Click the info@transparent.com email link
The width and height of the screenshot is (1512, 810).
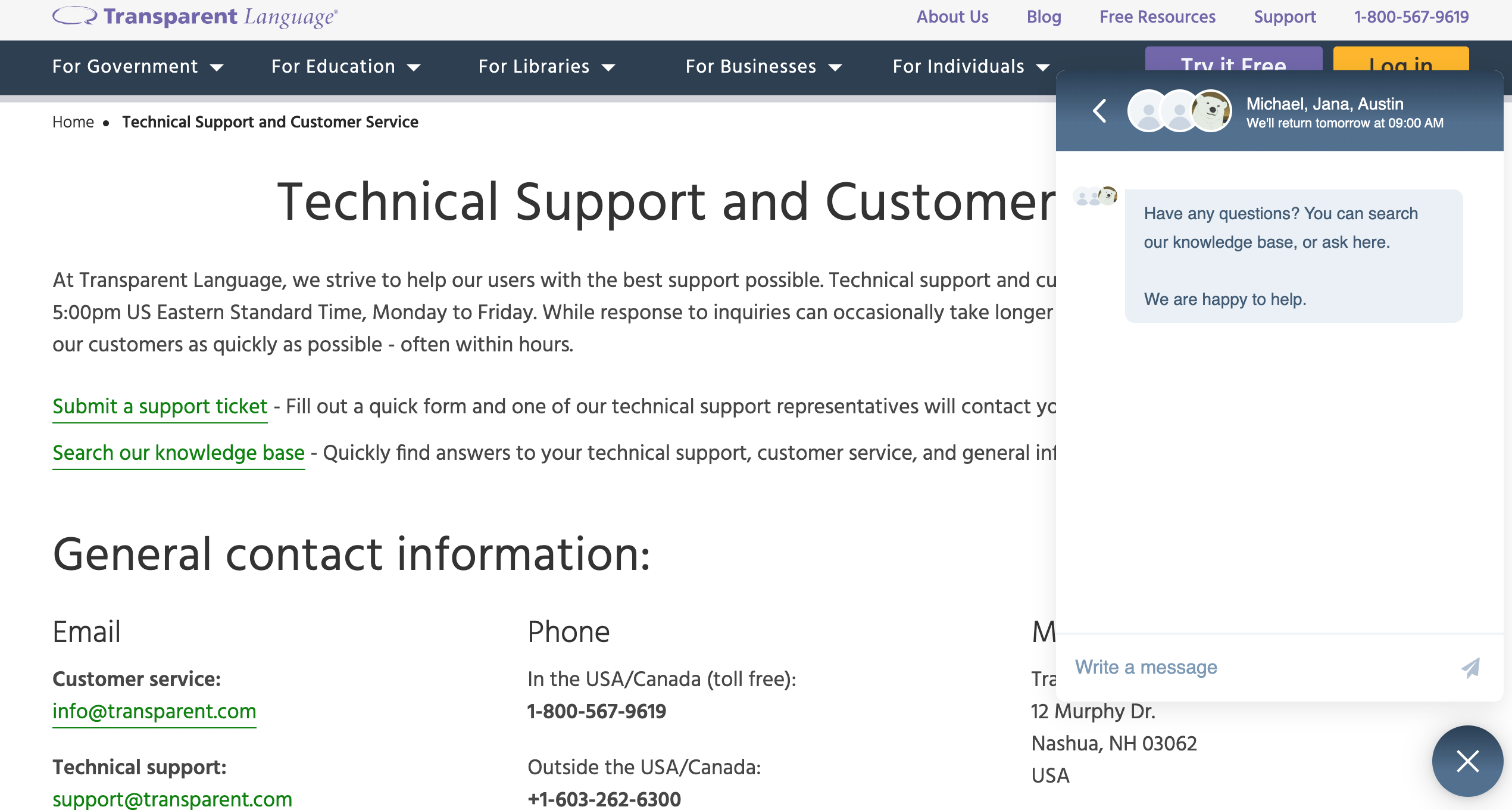[154, 711]
